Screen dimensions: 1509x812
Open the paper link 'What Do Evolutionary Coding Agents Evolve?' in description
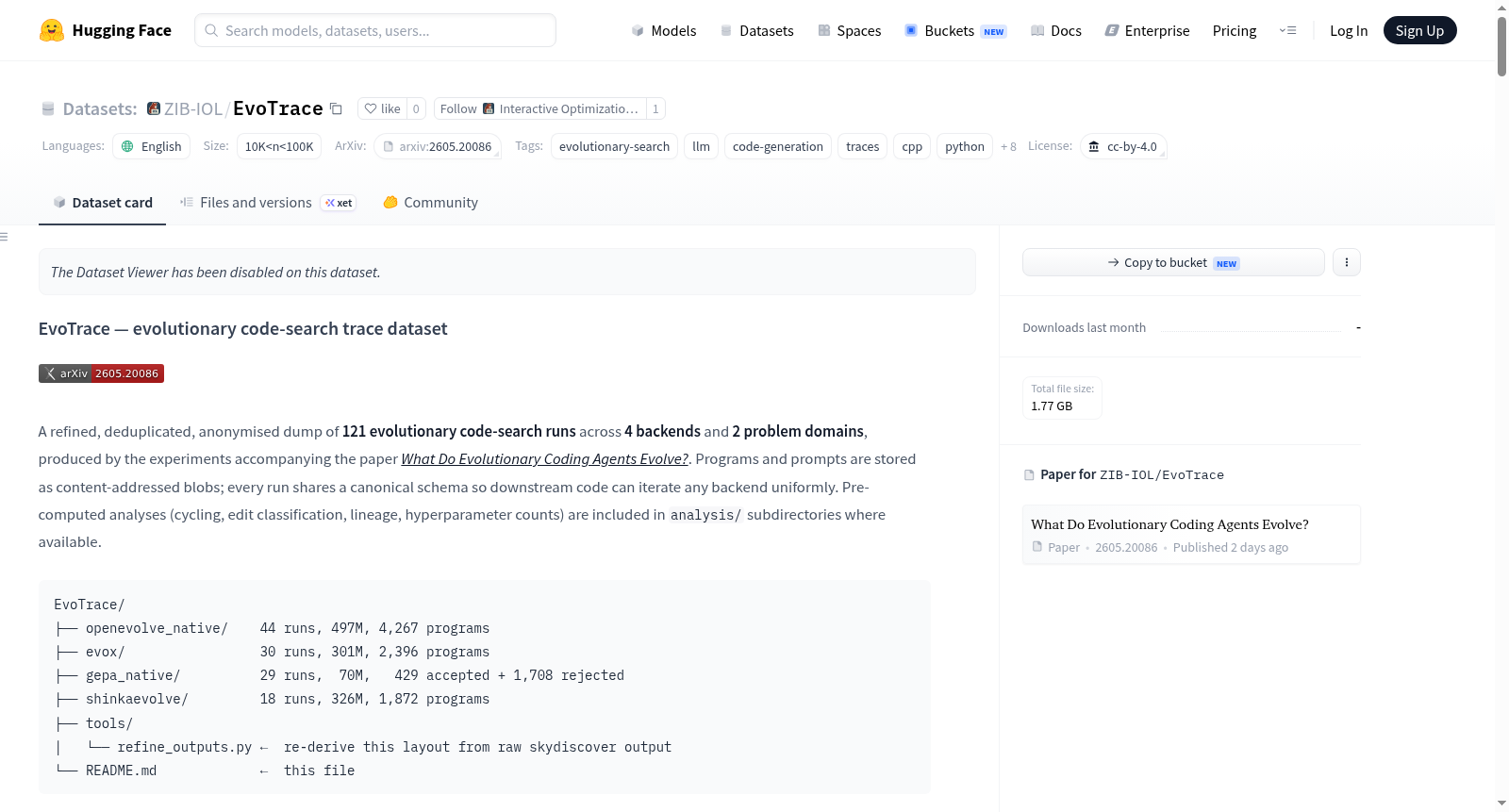point(544,459)
